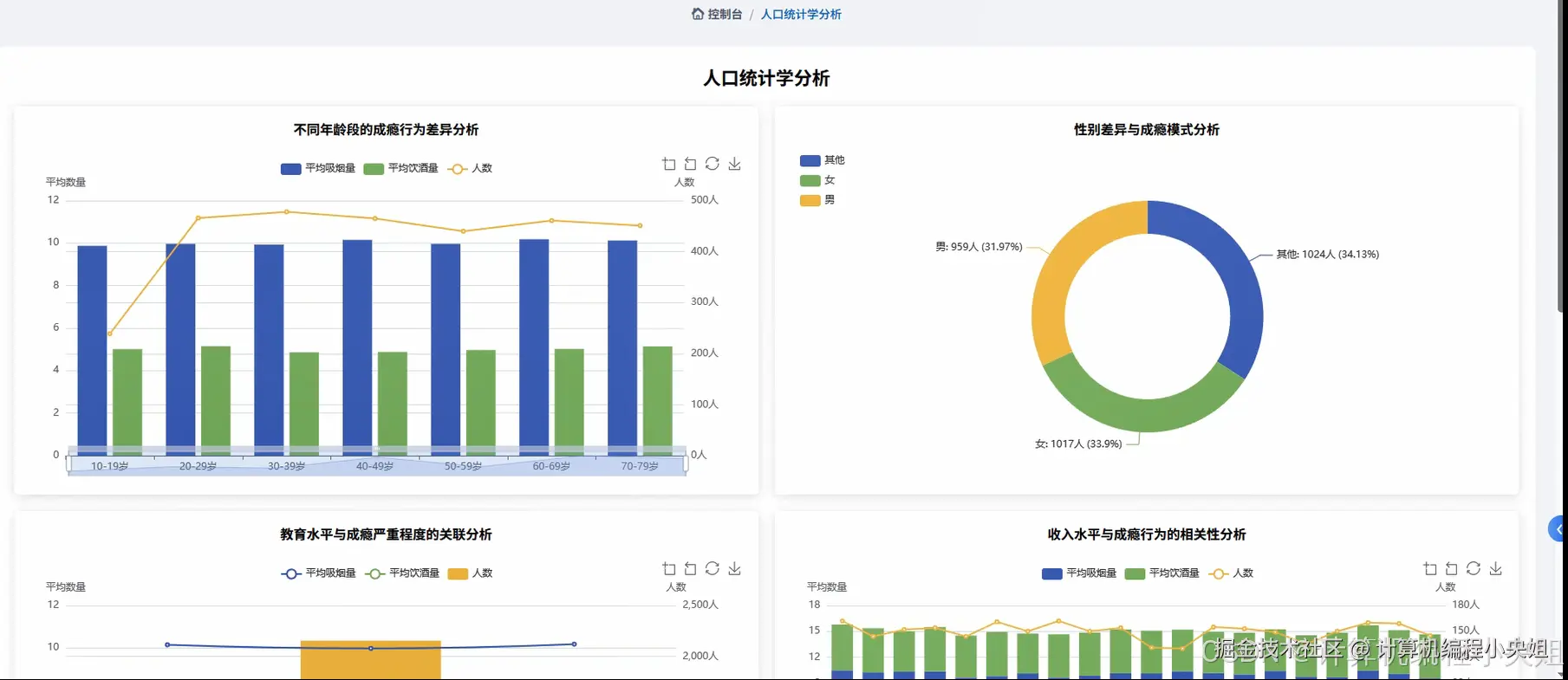Expand the blue side panel handle at right edge

(1558, 528)
